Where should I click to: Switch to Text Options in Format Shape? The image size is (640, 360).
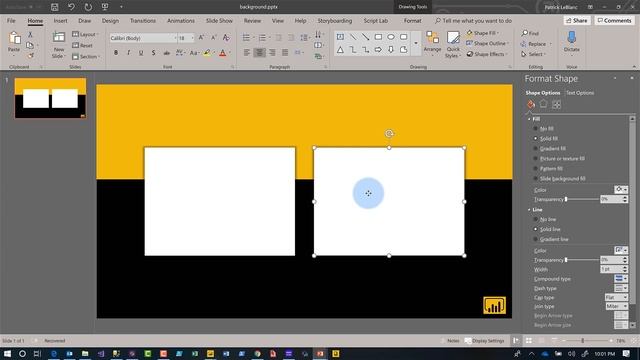[x=580, y=93]
